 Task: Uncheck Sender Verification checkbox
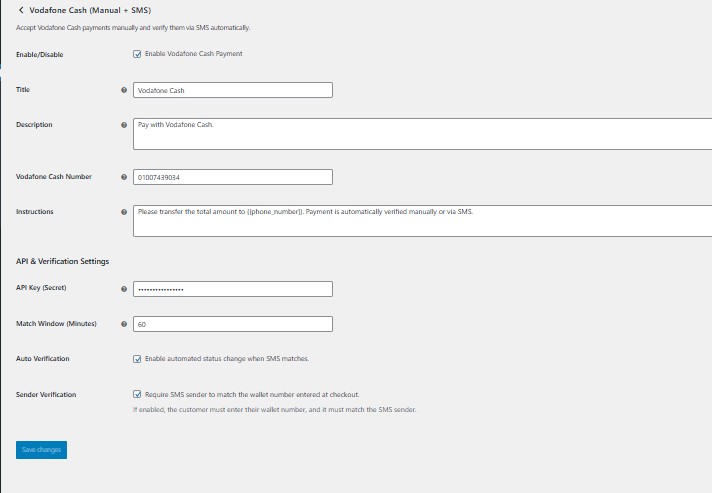coord(137,394)
